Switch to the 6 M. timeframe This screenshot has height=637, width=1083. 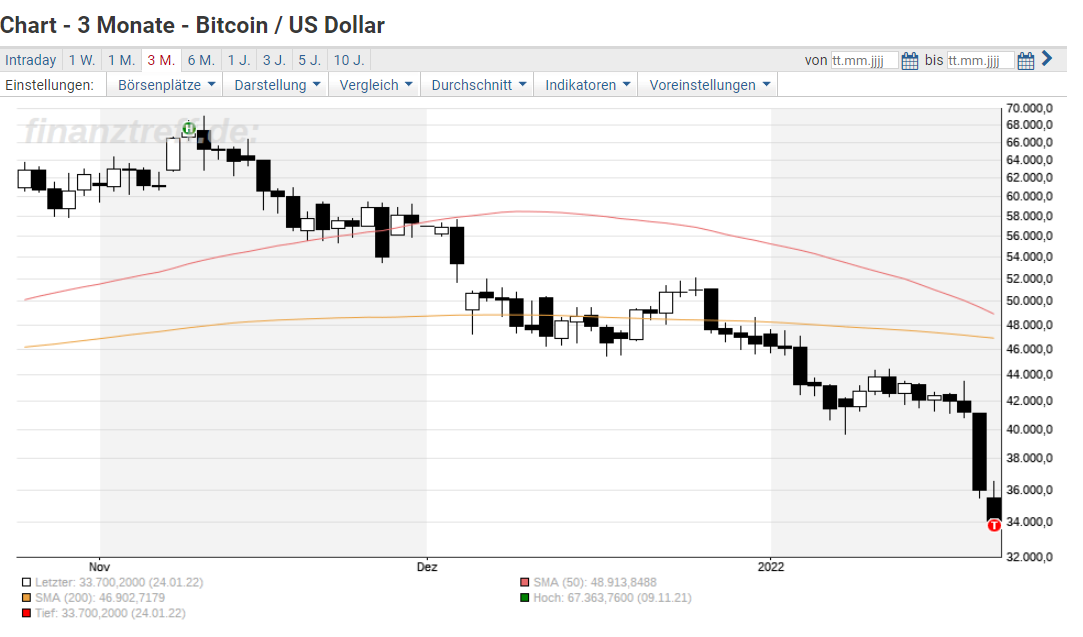click(201, 60)
